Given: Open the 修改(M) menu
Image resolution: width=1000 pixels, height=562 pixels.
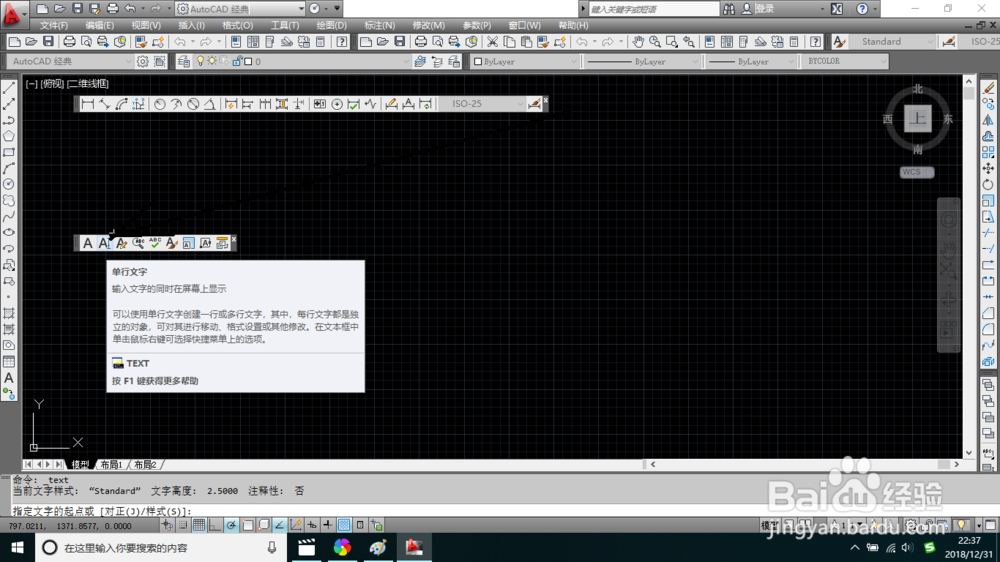Looking at the screenshot, I should pyautogui.click(x=428, y=26).
